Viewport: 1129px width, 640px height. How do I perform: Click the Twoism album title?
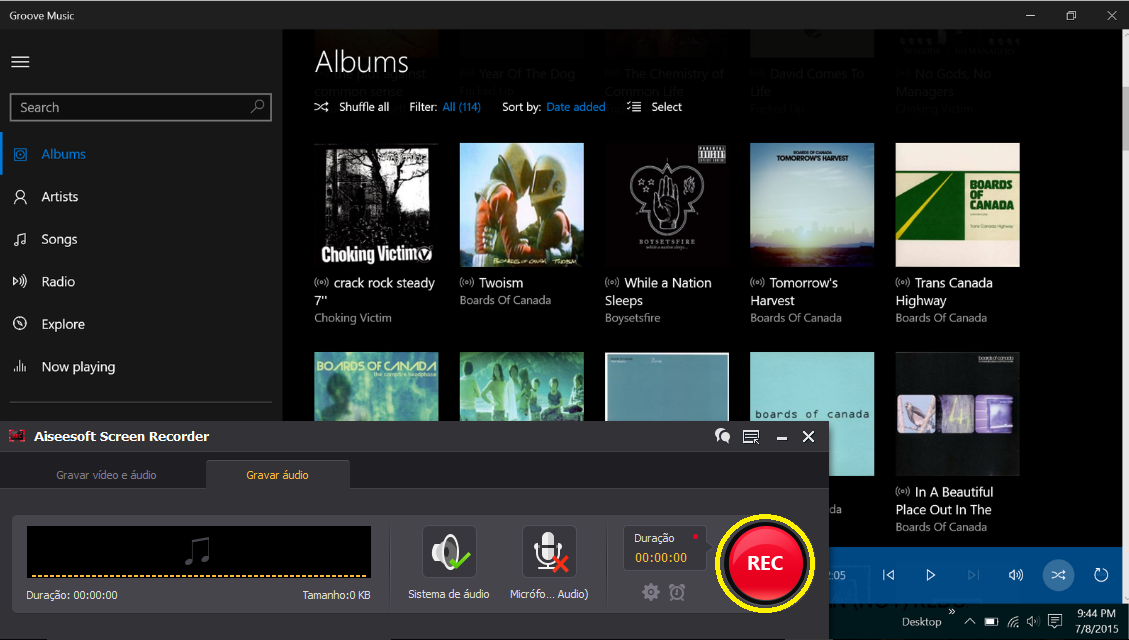(x=501, y=283)
